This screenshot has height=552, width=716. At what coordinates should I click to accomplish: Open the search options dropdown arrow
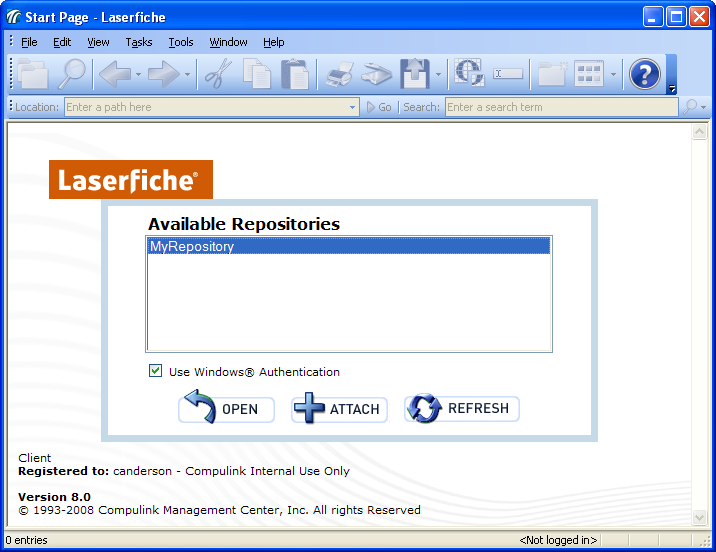pos(704,107)
